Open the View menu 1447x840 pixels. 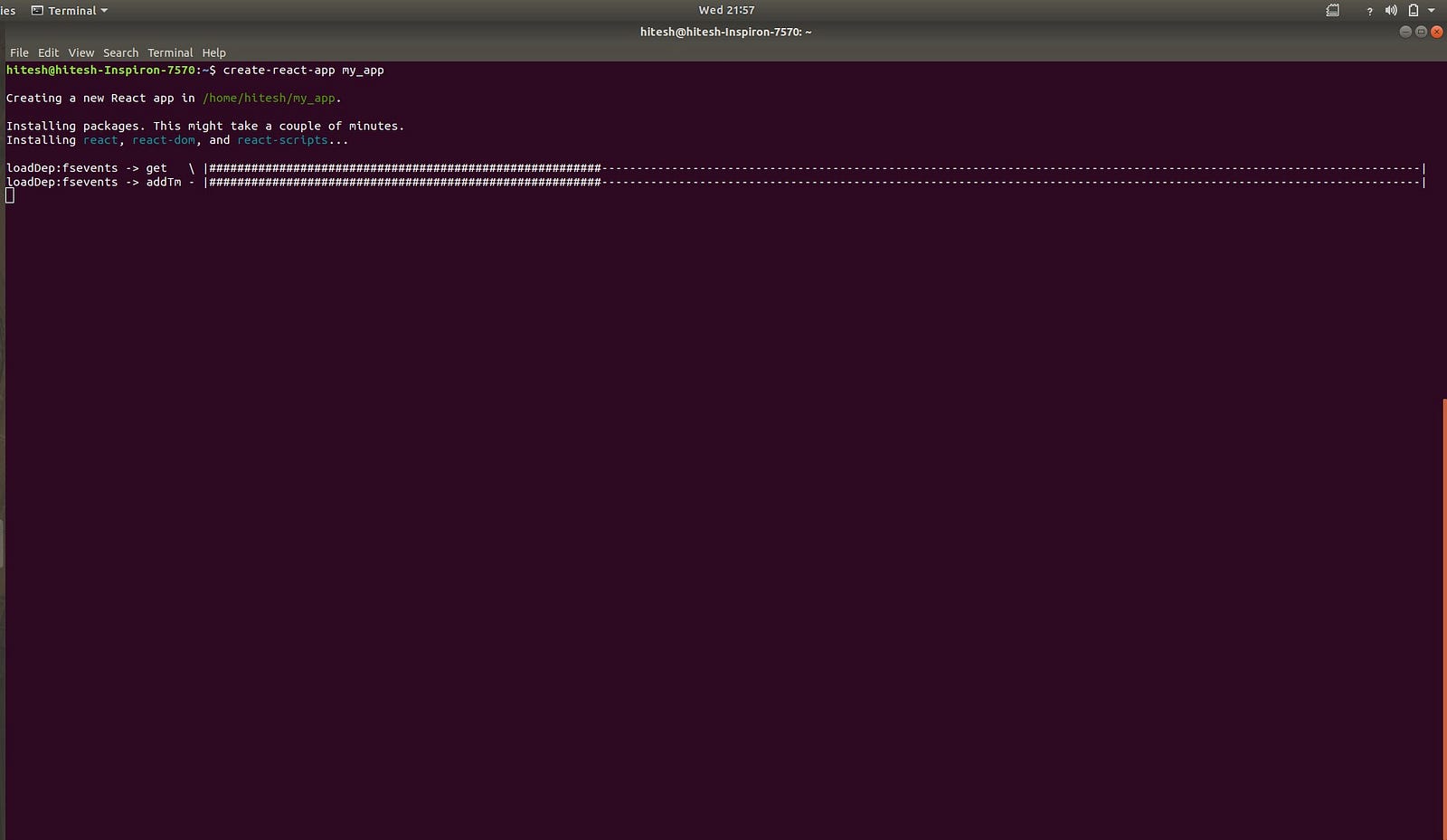point(80,52)
